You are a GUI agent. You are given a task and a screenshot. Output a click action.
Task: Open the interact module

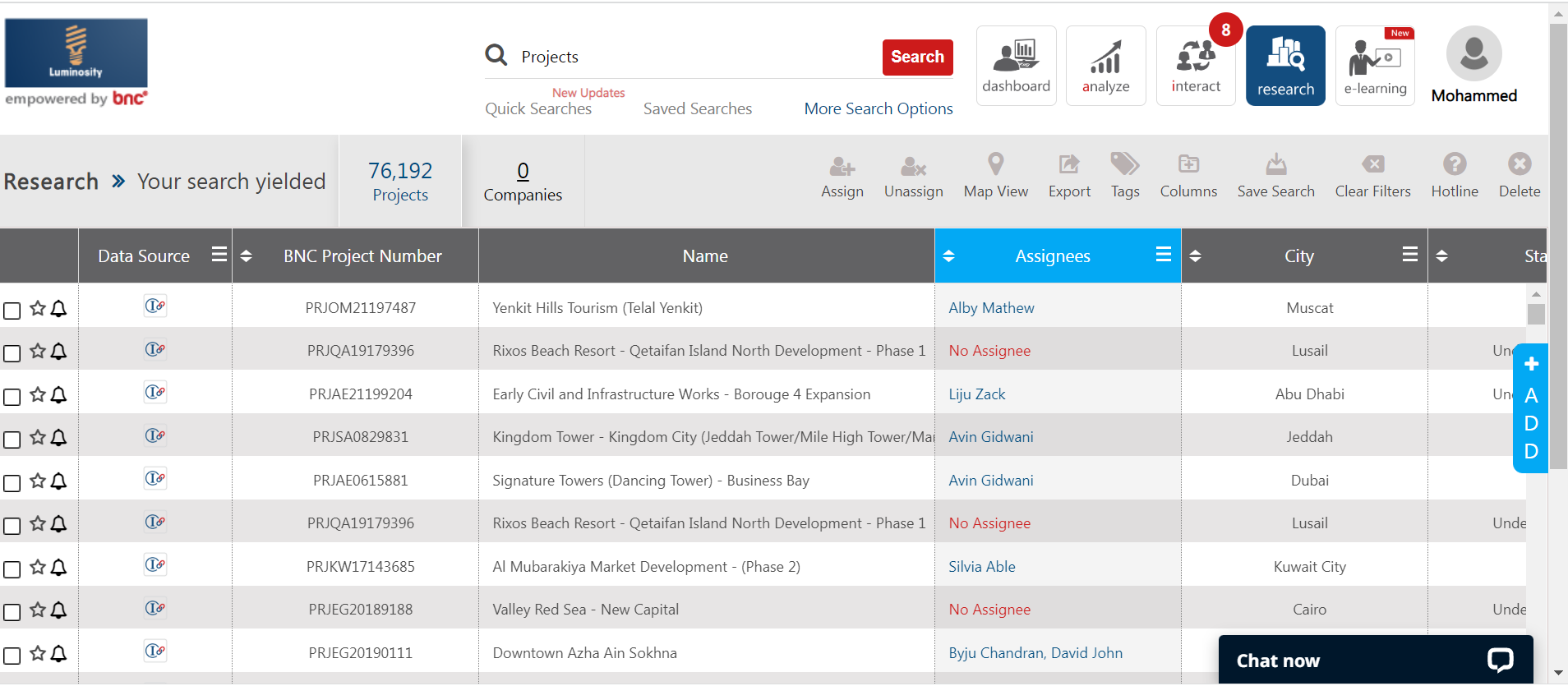click(x=1196, y=66)
